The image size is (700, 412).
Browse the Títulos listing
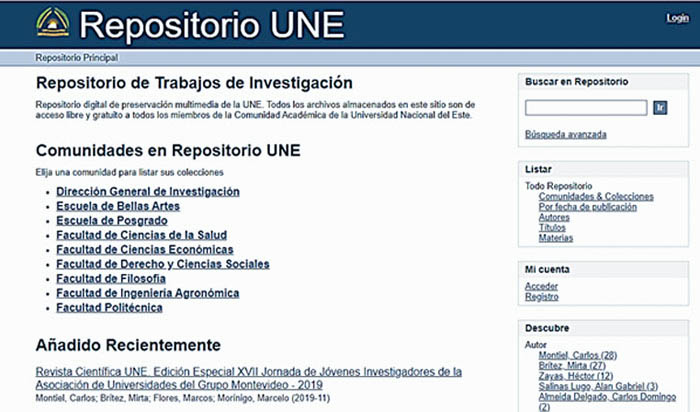[552, 228]
